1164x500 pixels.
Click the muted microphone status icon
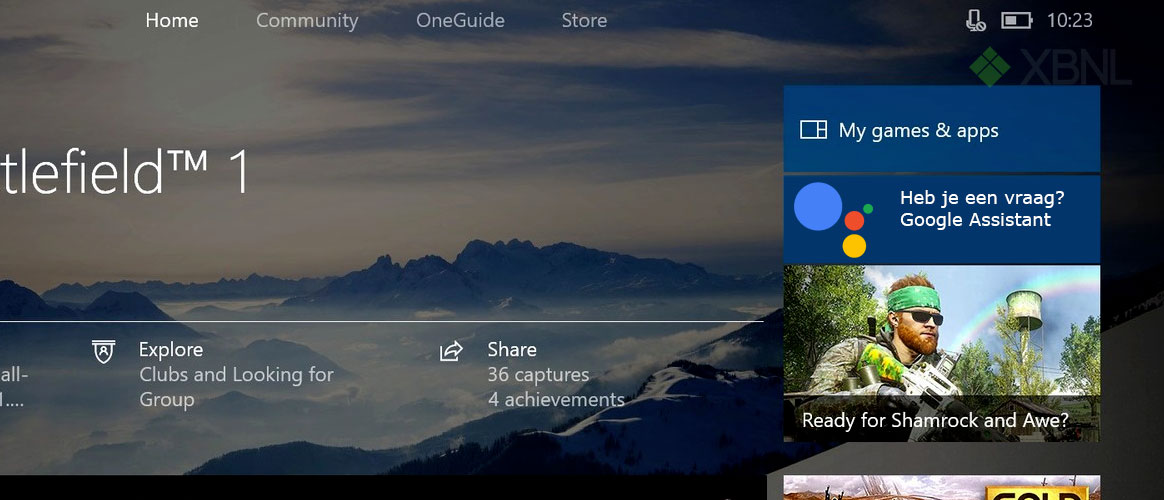pos(975,21)
